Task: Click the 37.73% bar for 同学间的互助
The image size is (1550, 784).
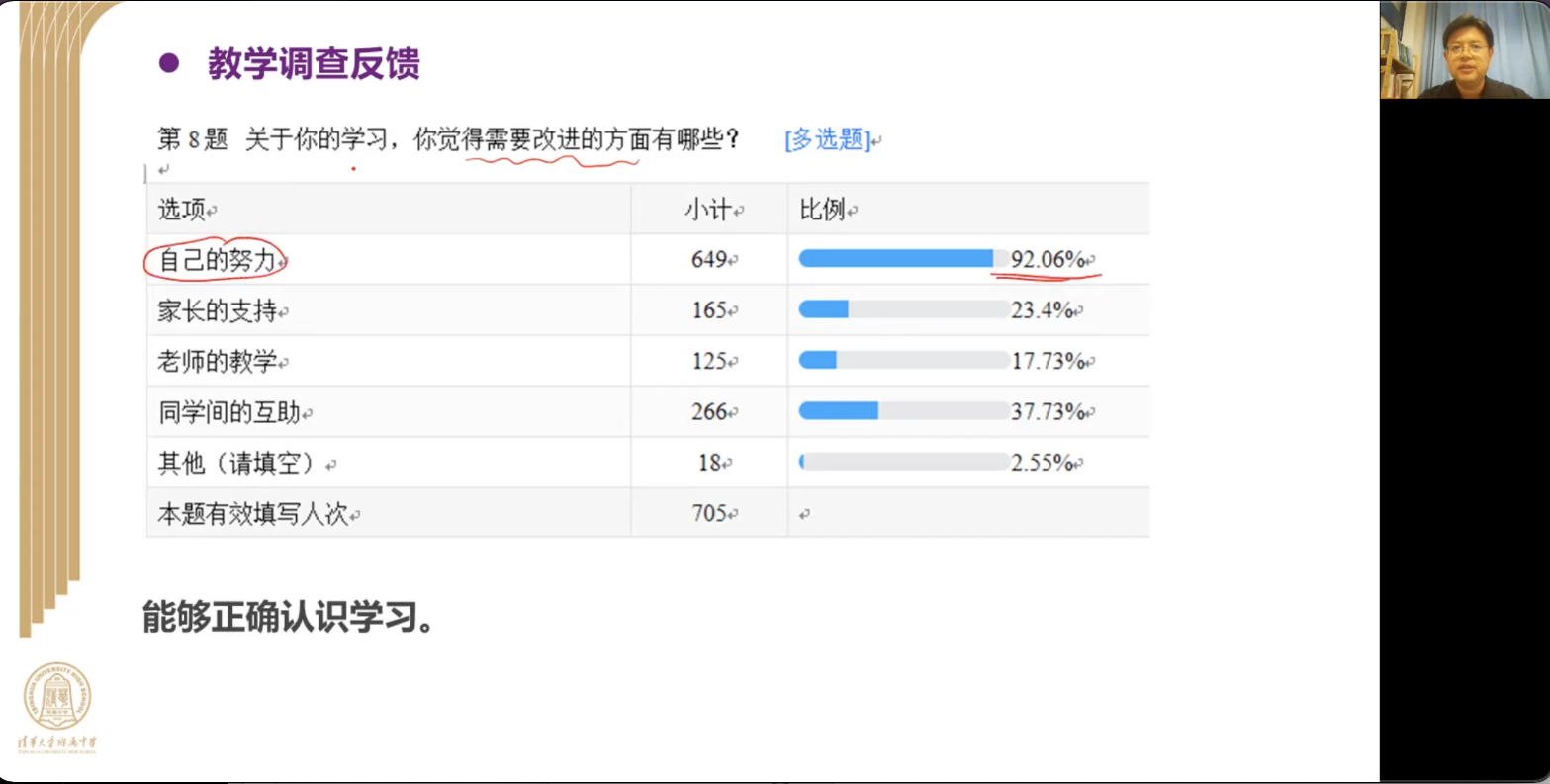Action: coord(903,411)
